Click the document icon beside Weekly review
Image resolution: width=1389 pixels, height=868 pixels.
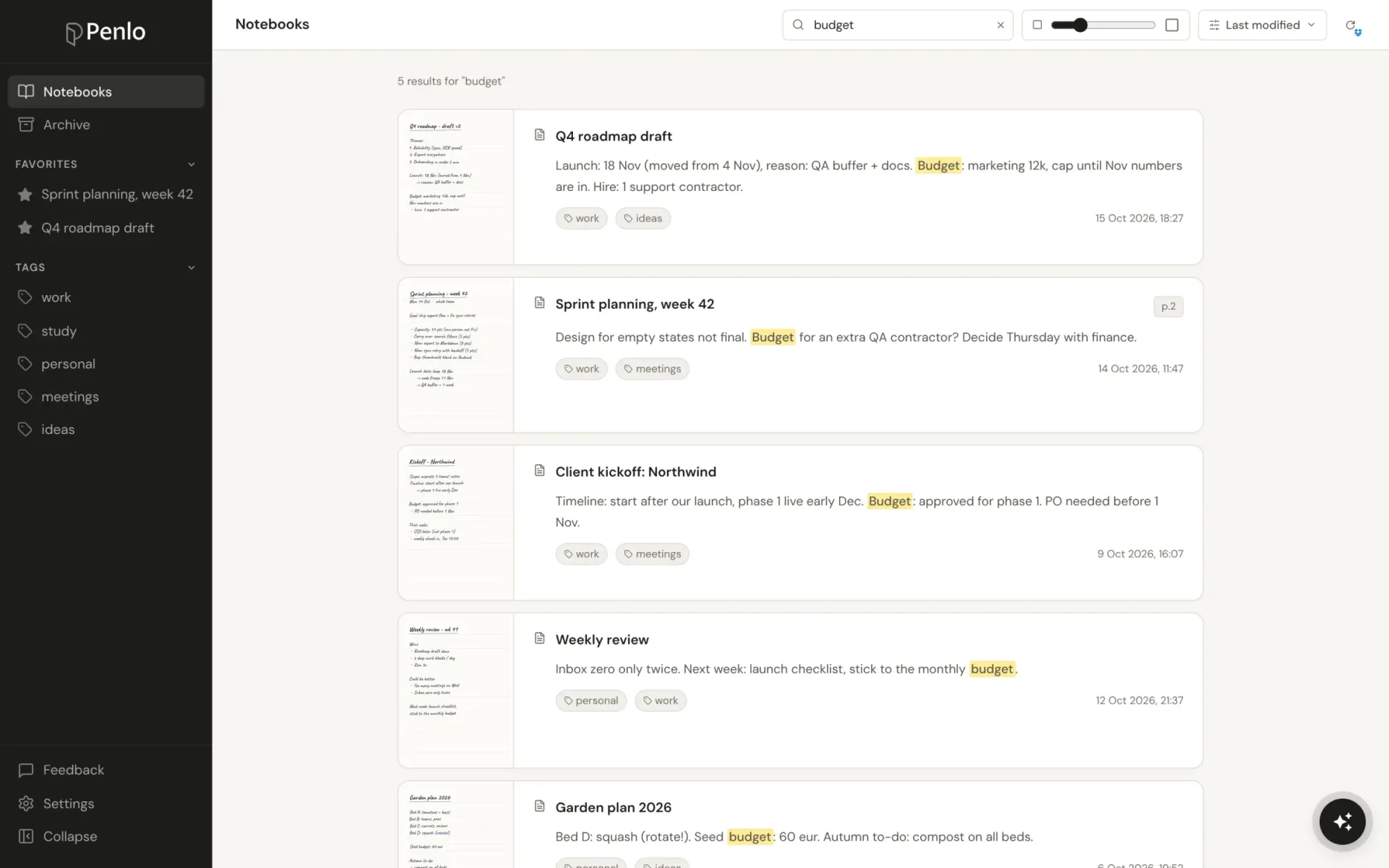coord(540,638)
